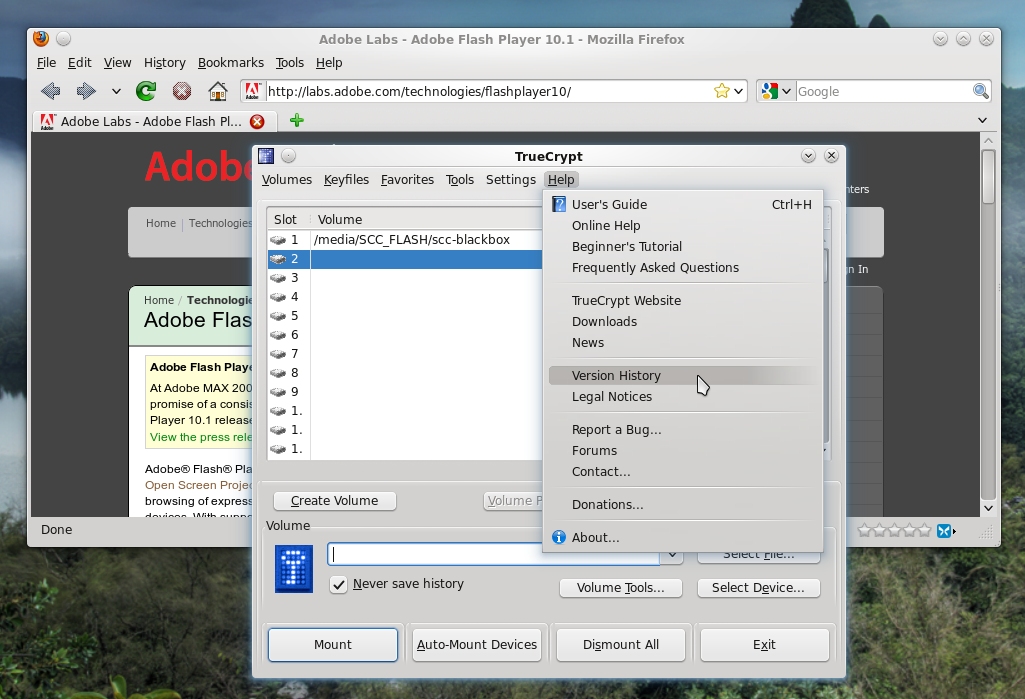Click Select Device button
The image size is (1025, 699).
pyautogui.click(x=758, y=588)
